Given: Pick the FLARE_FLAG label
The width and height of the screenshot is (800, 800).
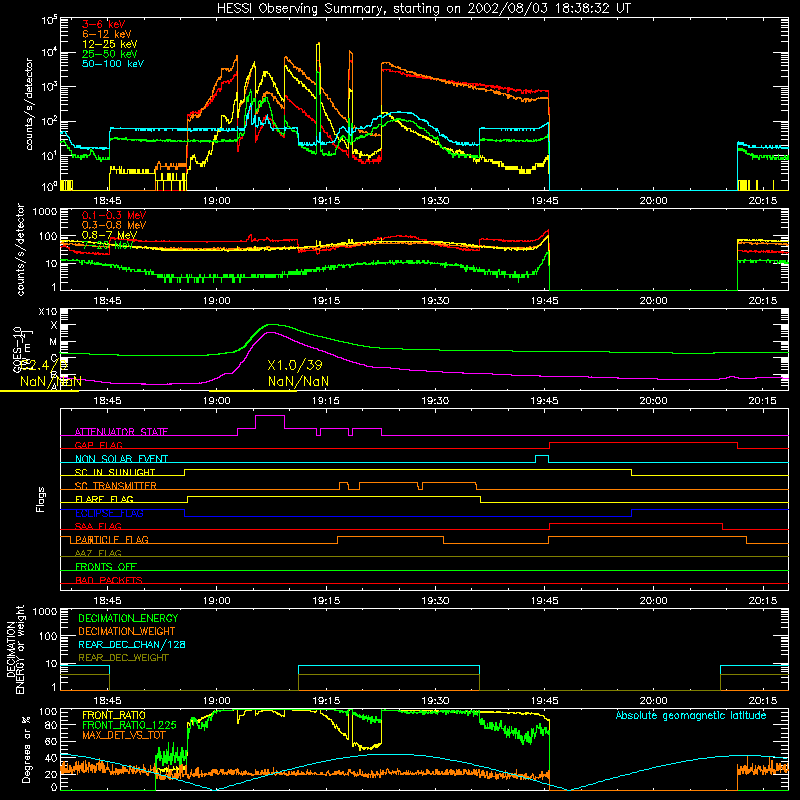Looking at the screenshot, I should pyautogui.click(x=104, y=499).
